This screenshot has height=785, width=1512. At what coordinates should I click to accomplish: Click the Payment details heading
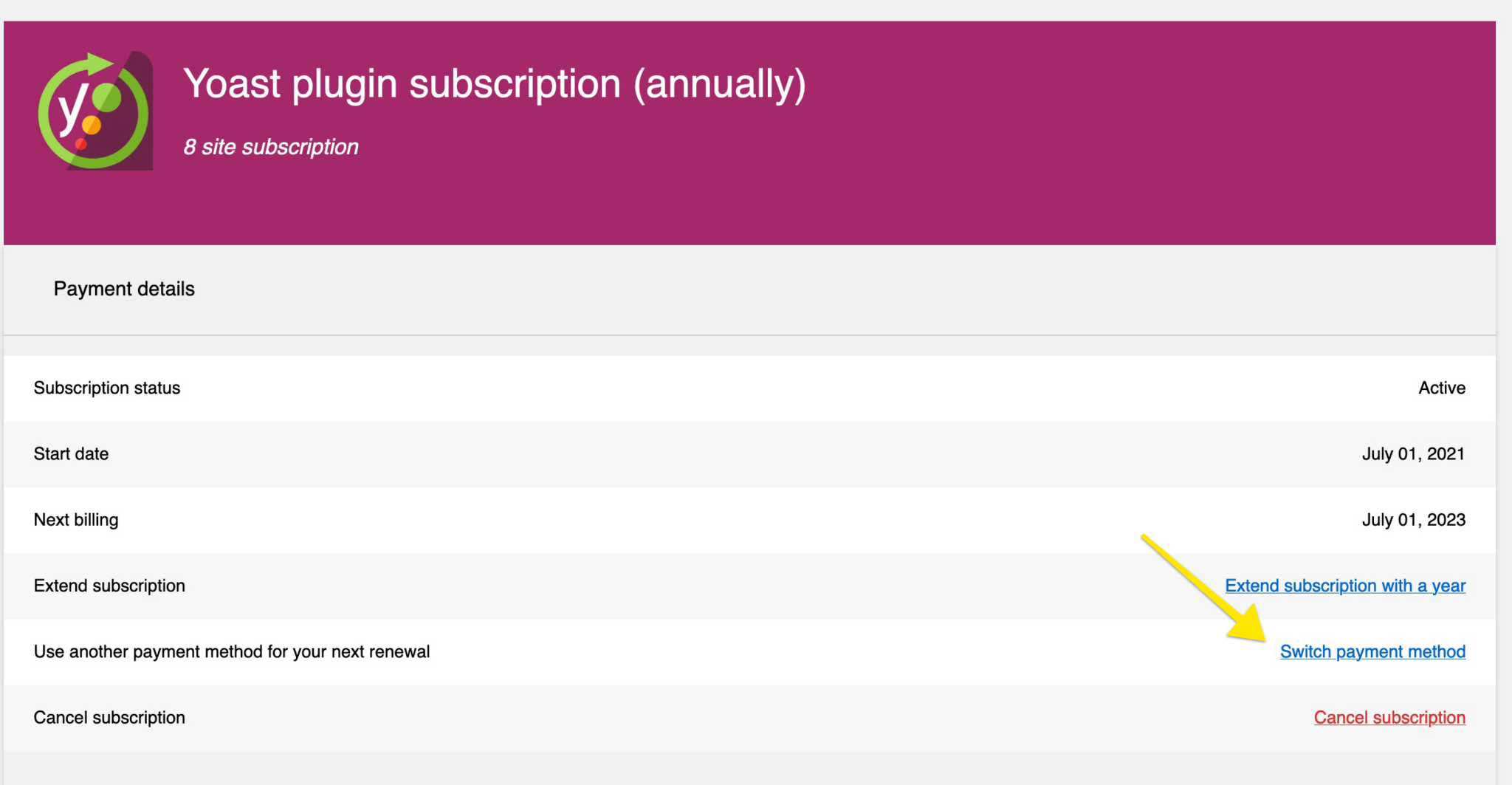tap(124, 289)
